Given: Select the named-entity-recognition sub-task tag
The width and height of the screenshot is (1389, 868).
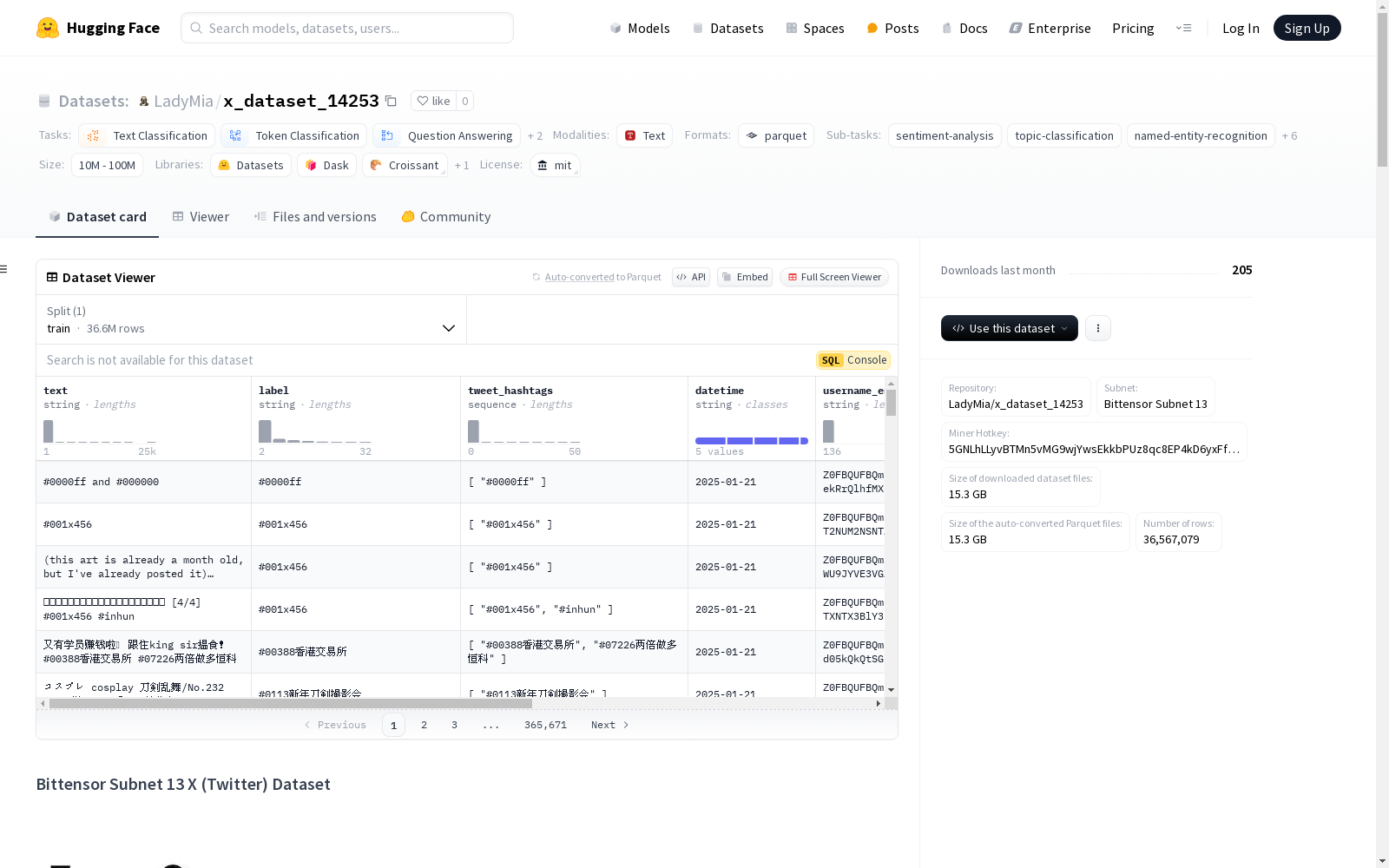Looking at the screenshot, I should click(1201, 135).
